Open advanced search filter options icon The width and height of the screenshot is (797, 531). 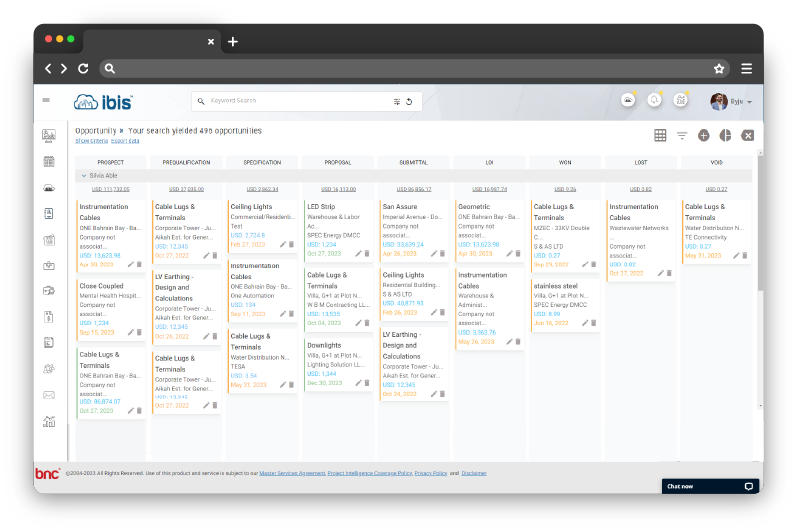click(x=397, y=101)
